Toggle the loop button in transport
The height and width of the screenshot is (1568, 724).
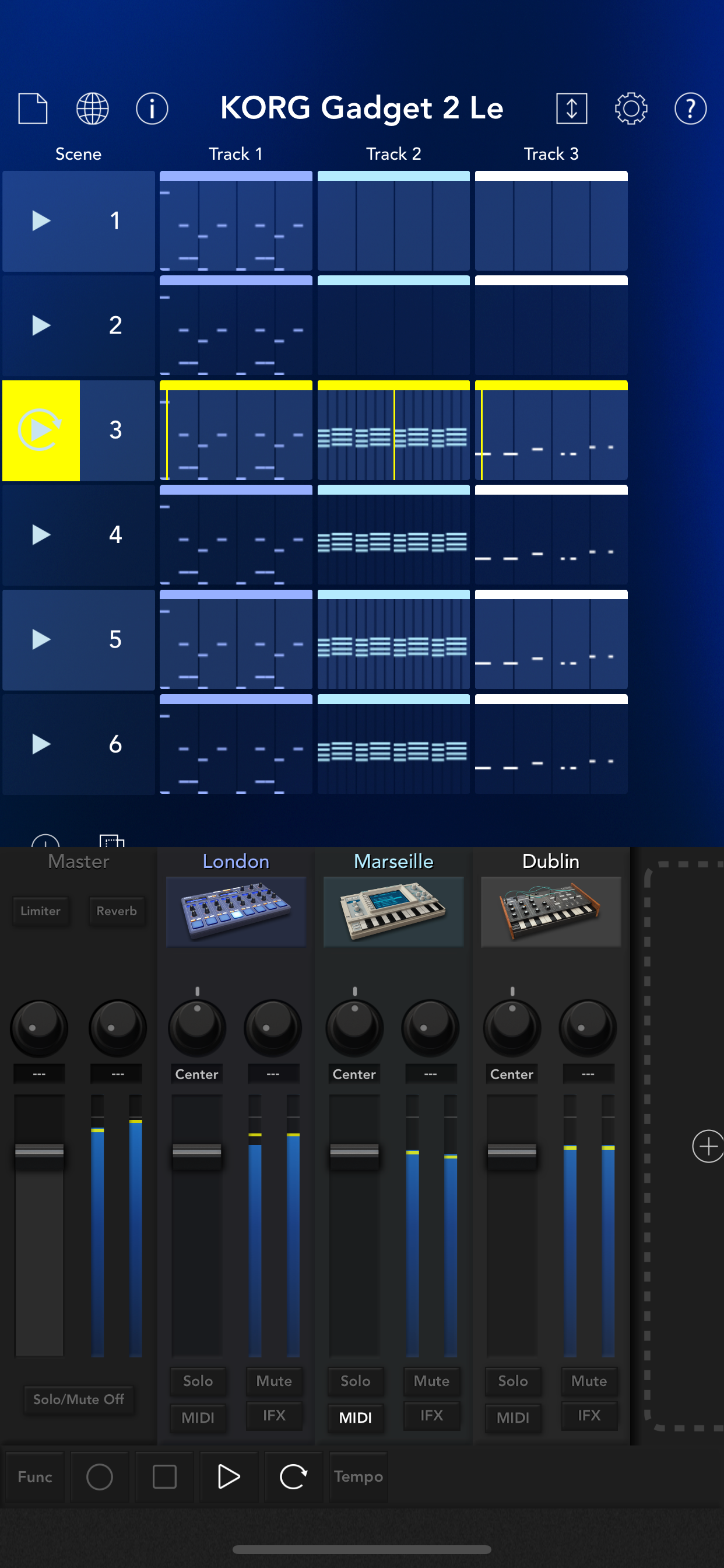(293, 1476)
